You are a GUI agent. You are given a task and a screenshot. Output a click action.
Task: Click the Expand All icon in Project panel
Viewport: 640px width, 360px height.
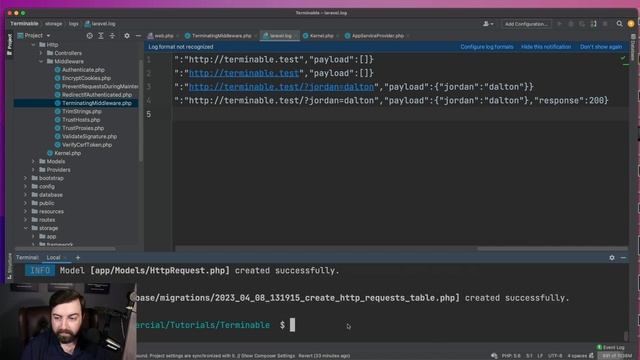coord(101,36)
